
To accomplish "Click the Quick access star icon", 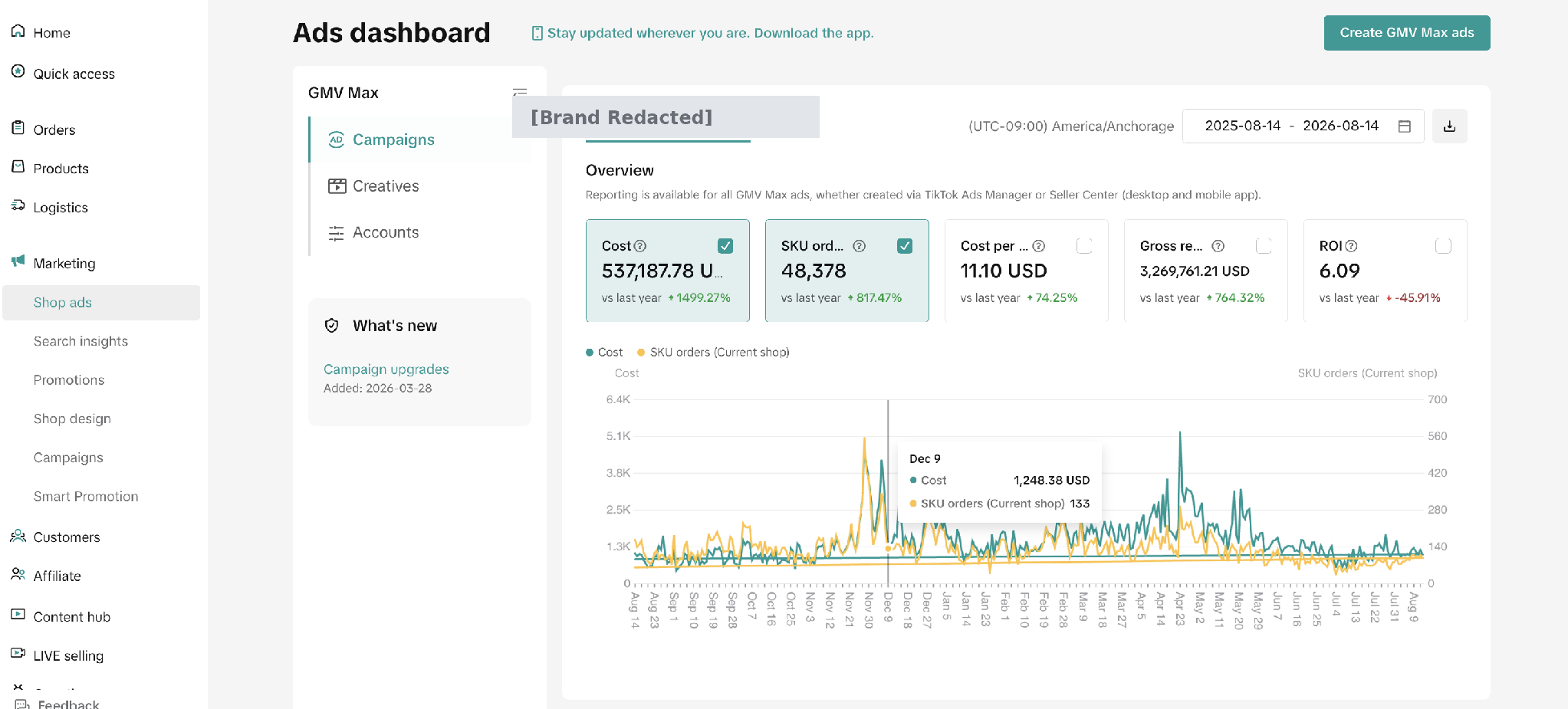I will coord(18,72).
